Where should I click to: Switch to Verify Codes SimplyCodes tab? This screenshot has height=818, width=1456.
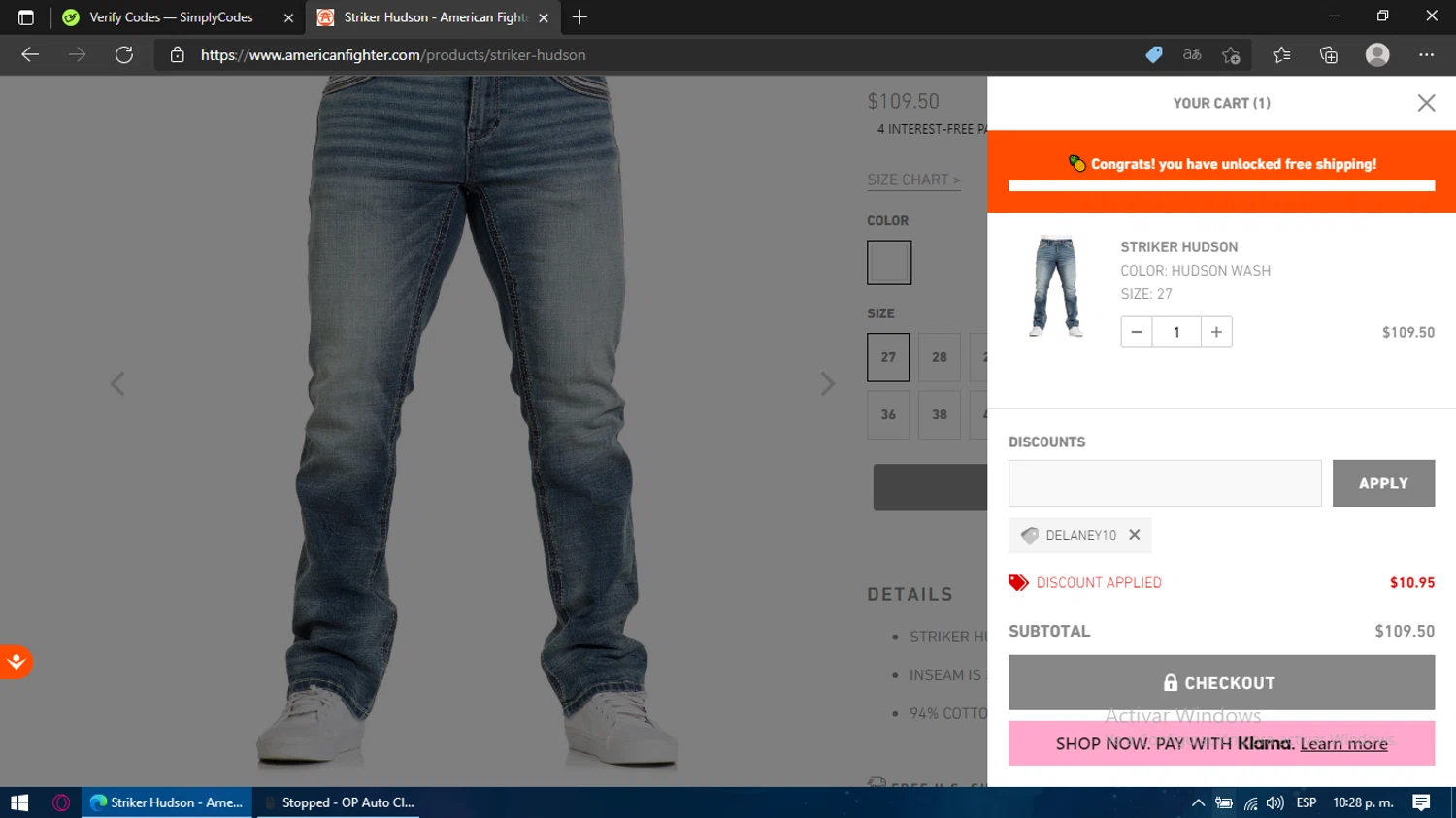[171, 17]
